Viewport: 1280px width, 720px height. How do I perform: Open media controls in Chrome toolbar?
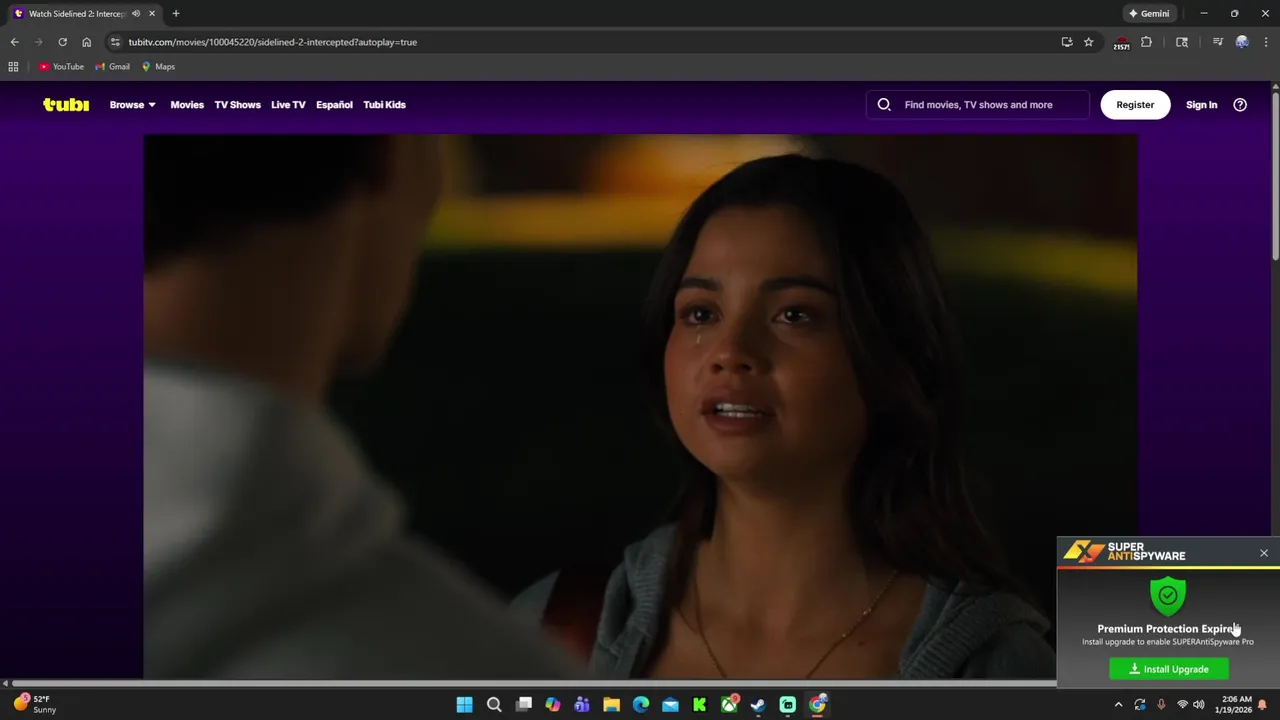pyautogui.click(x=1217, y=42)
